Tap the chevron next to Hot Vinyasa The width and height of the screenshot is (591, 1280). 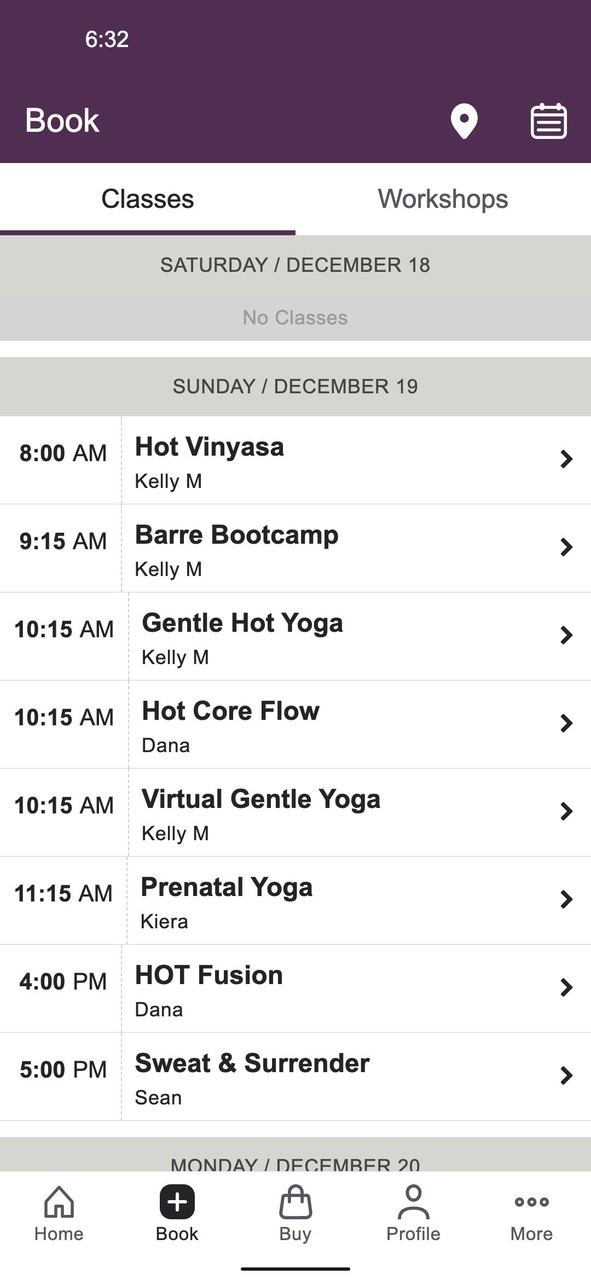[x=566, y=458]
